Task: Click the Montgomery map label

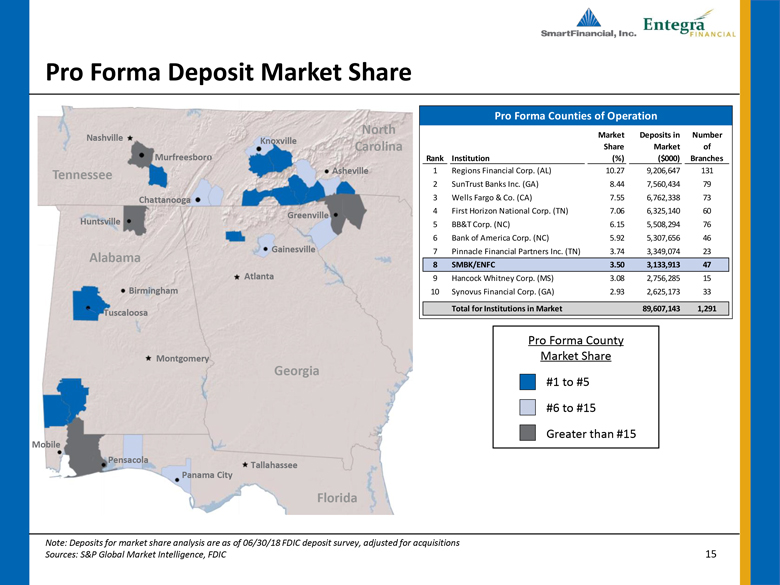Action: 183,359
